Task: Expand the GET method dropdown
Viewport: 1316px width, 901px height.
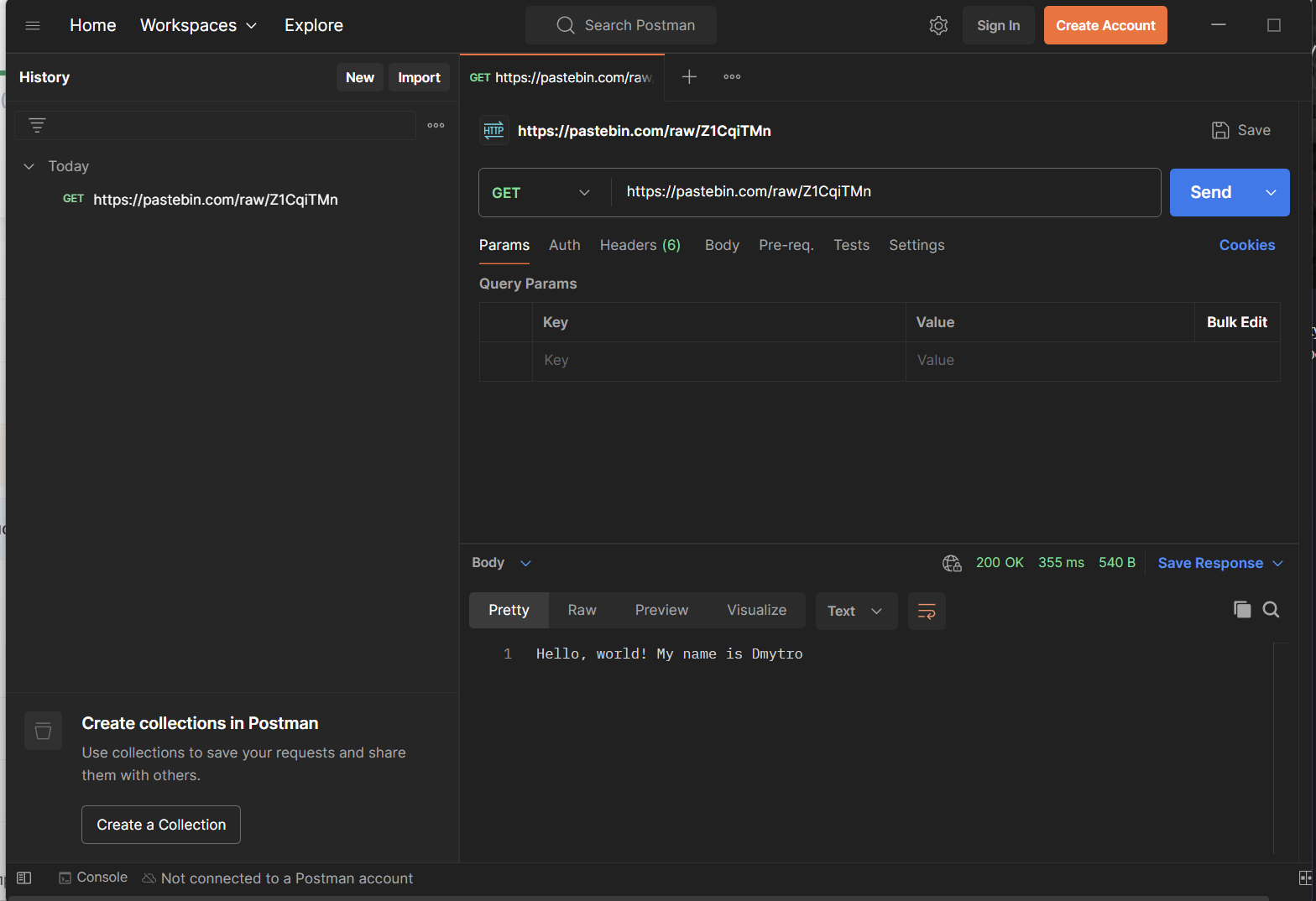Action: pos(541,193)
